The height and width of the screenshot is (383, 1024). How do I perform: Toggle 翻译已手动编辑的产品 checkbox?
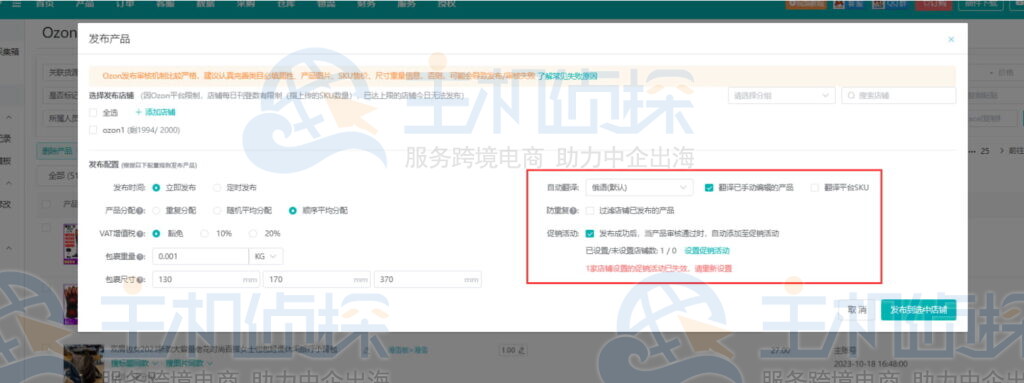(709, 188)
